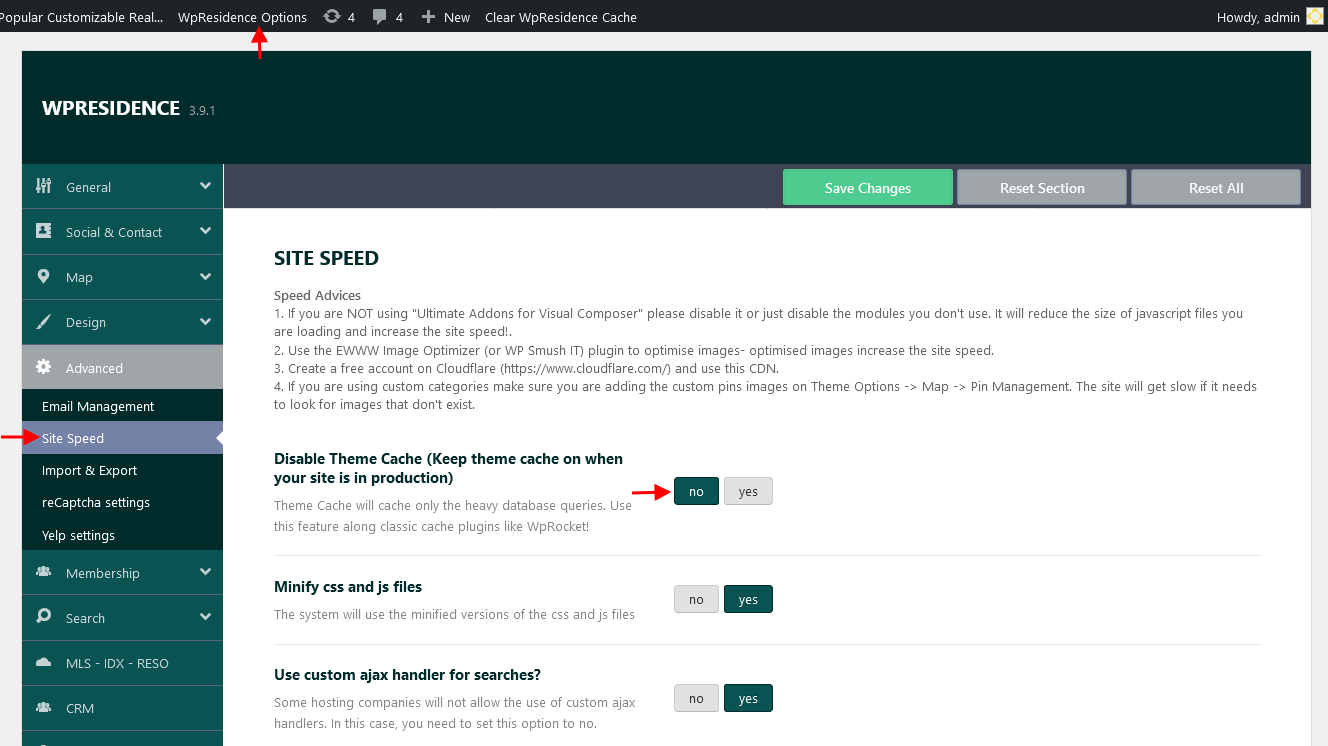Click the CRM menu label
Screen dimensions: 1328x746
(x=80, y=708)
